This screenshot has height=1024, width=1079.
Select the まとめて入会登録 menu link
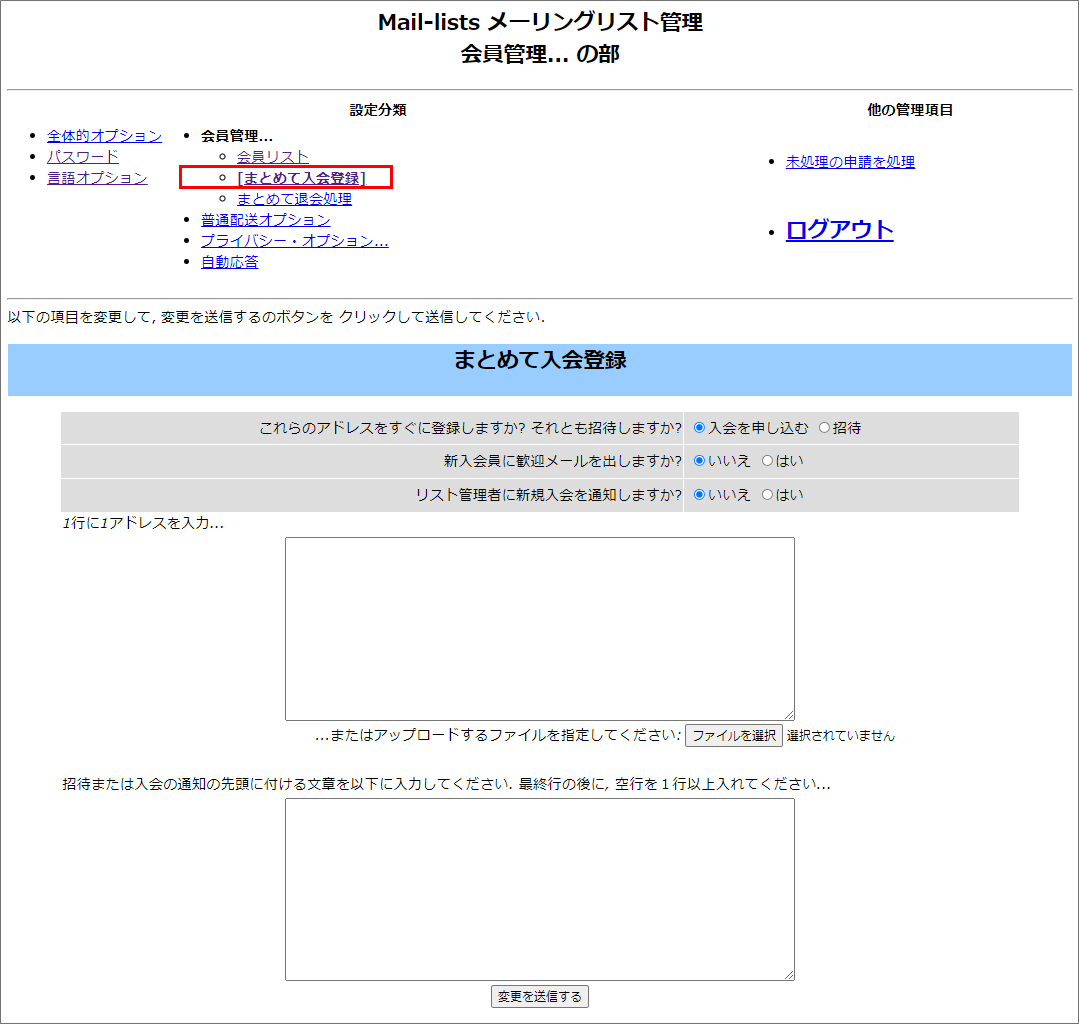301,178
